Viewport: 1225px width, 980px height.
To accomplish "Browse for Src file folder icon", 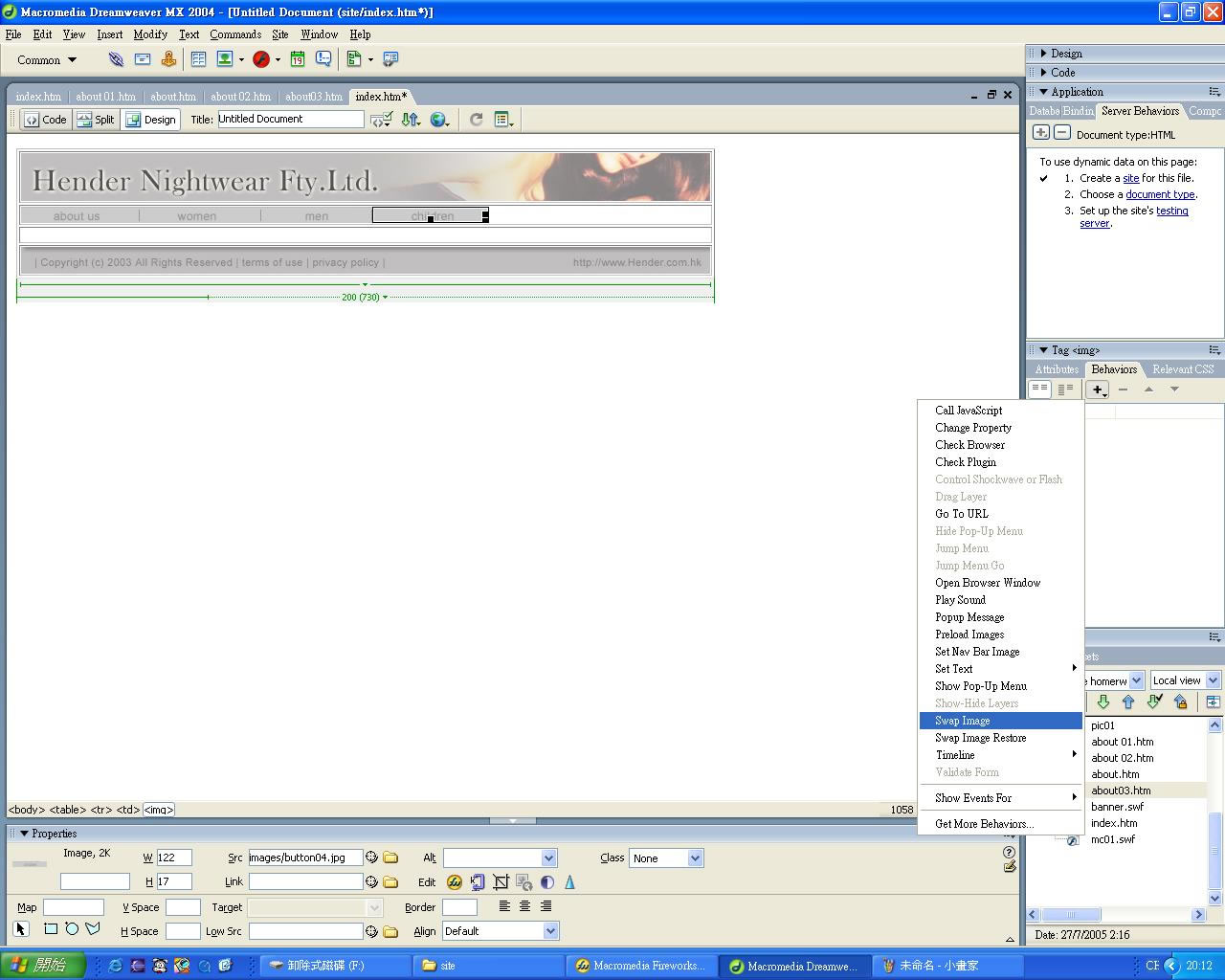I will 390,857.
